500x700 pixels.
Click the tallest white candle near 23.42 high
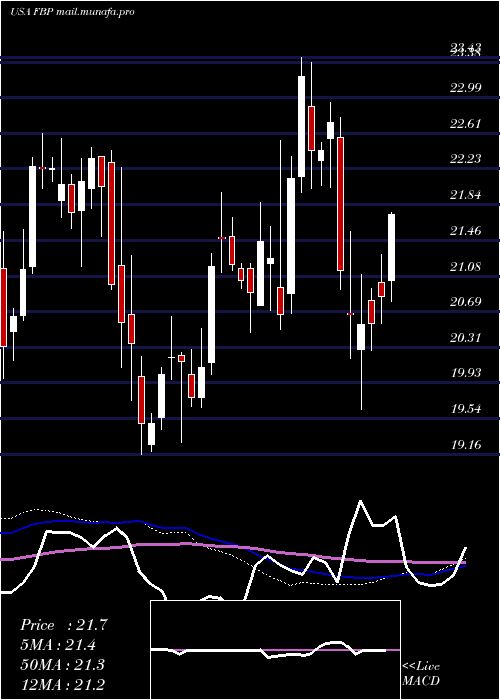(301, 126)
